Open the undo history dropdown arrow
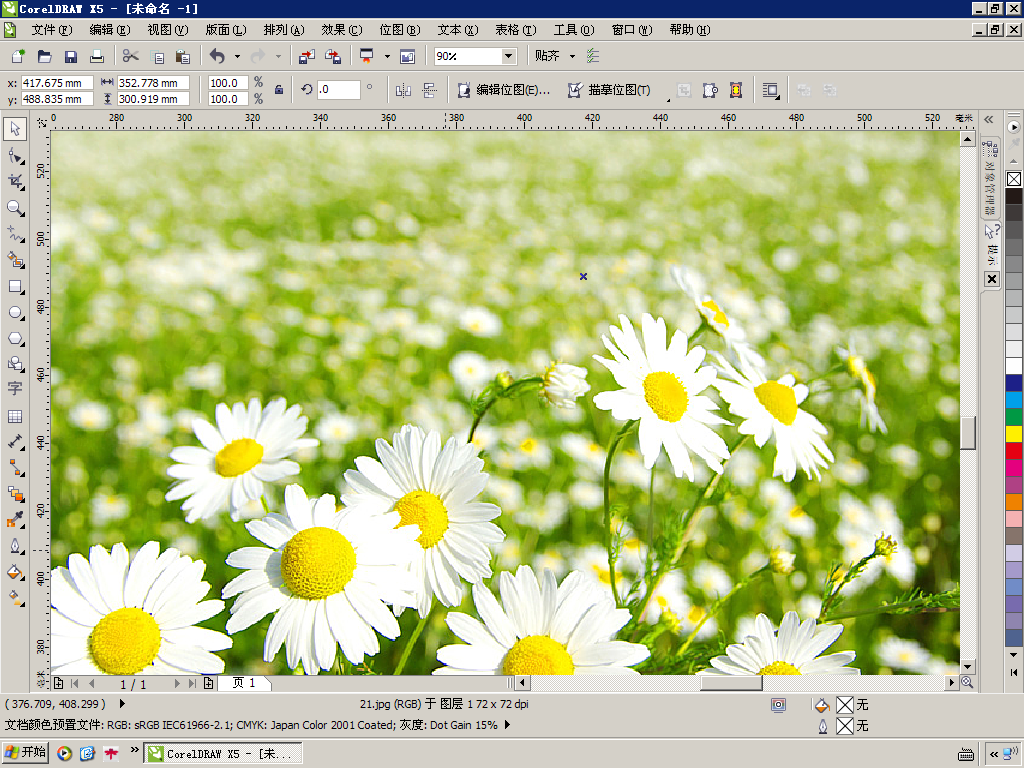This screenshot has height=768, width=1024. click(x=237, y=57)
